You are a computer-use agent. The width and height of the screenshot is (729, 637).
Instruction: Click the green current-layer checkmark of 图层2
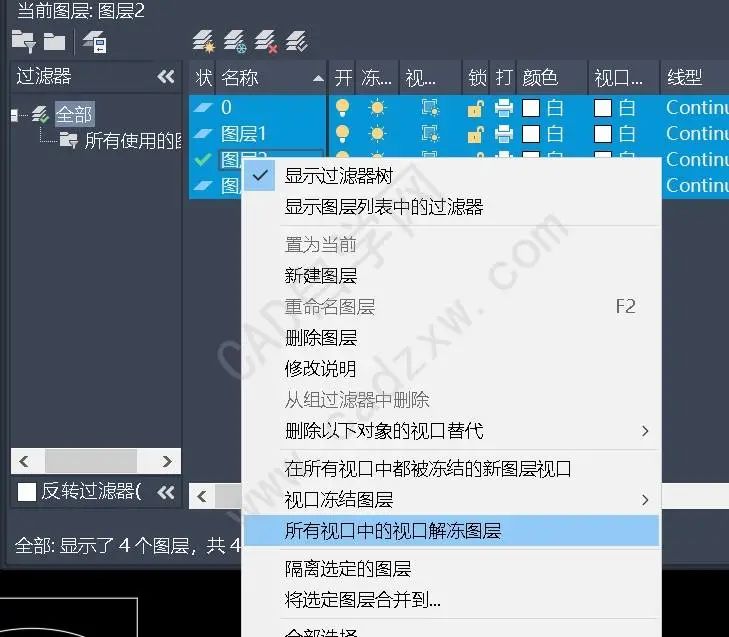203,159
